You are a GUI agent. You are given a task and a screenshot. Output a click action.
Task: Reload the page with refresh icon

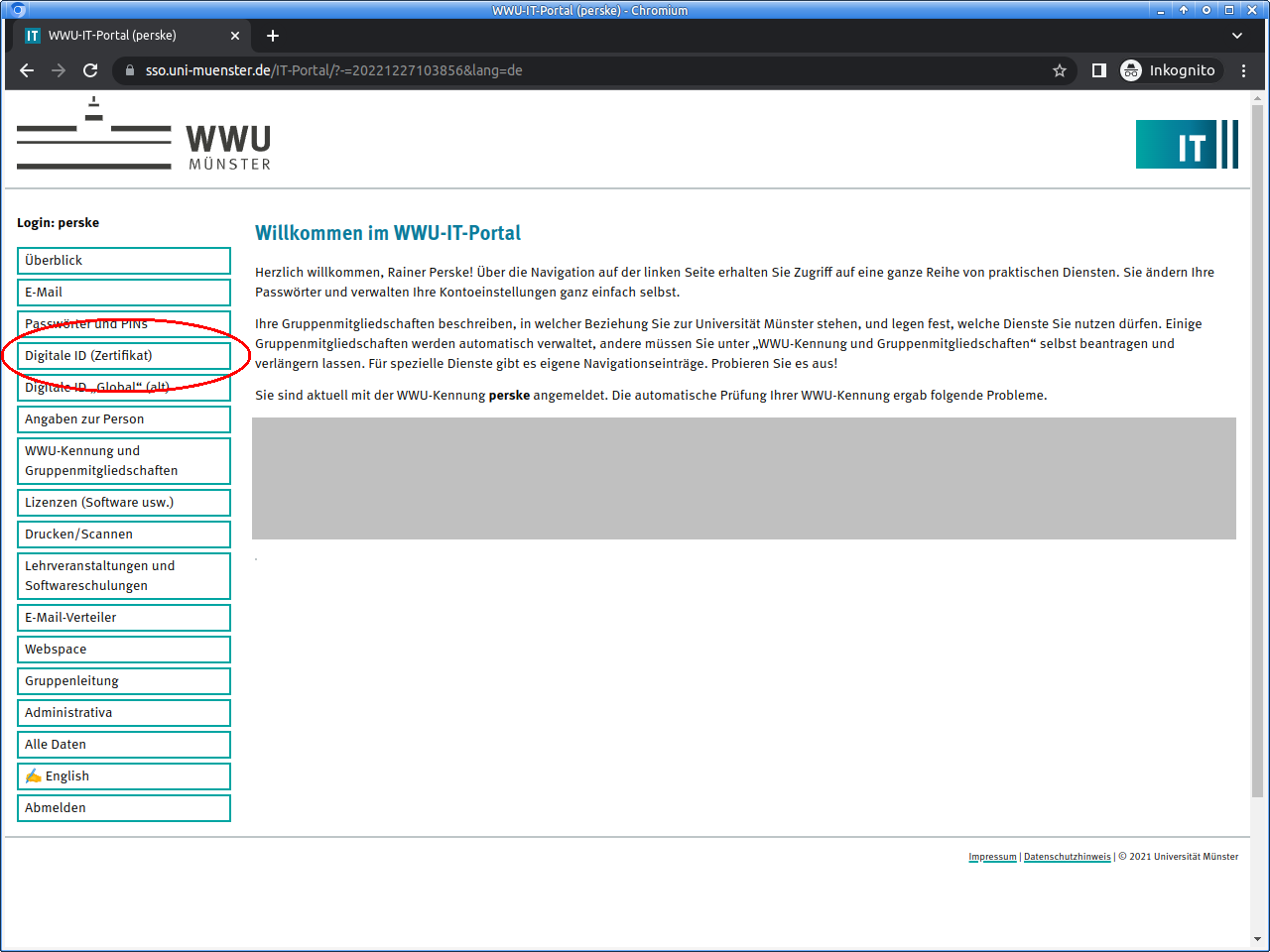click(90, 70)
